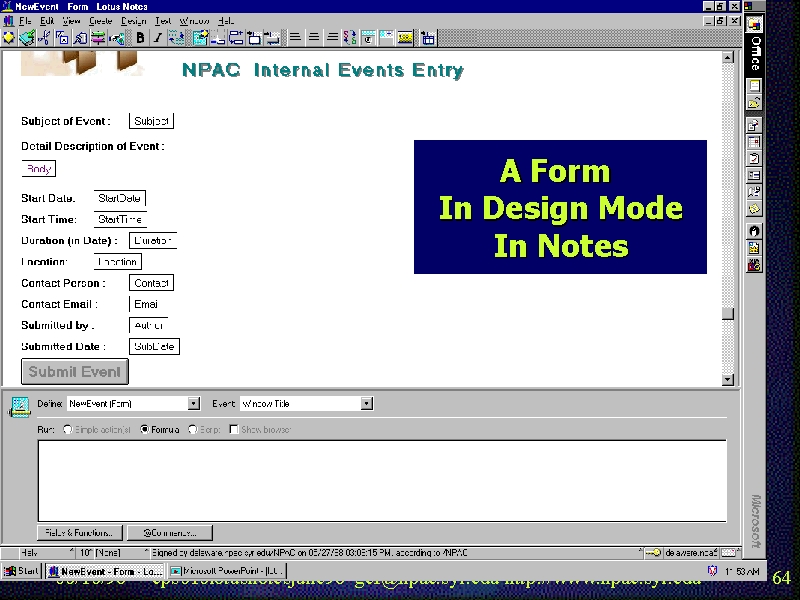Viewport: 800px width, 600px height.
Task: Select the Subject field on the form
Action: pyautogui.click(x=152, y=121)
